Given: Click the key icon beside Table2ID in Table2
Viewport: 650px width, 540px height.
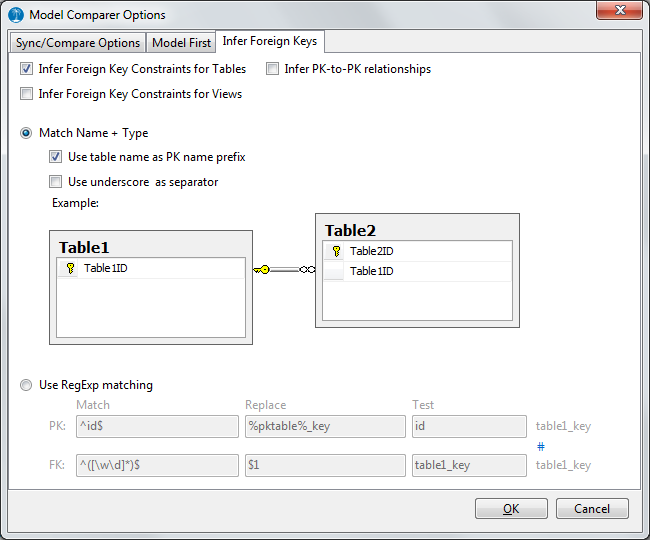Looking at the screenshot, I should click(x=336, y=252).
